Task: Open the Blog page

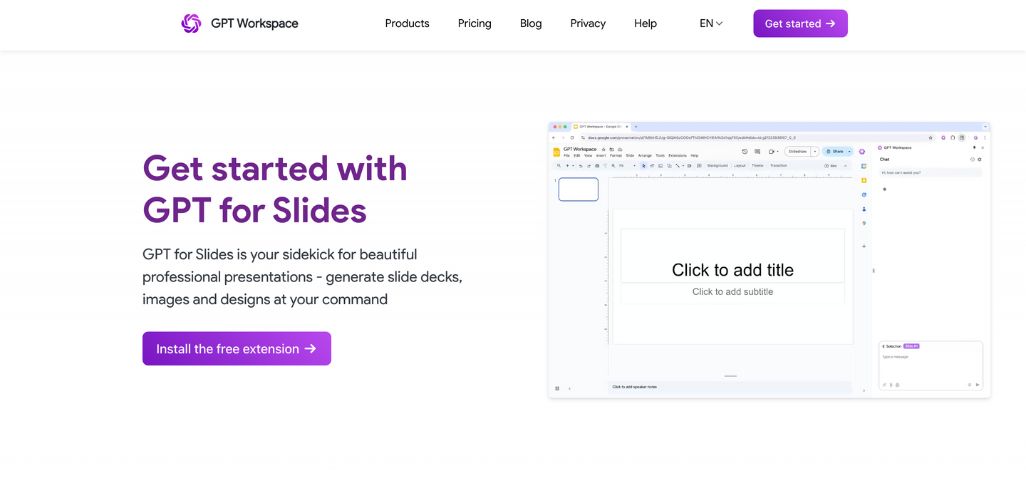Action: (531, 24)
